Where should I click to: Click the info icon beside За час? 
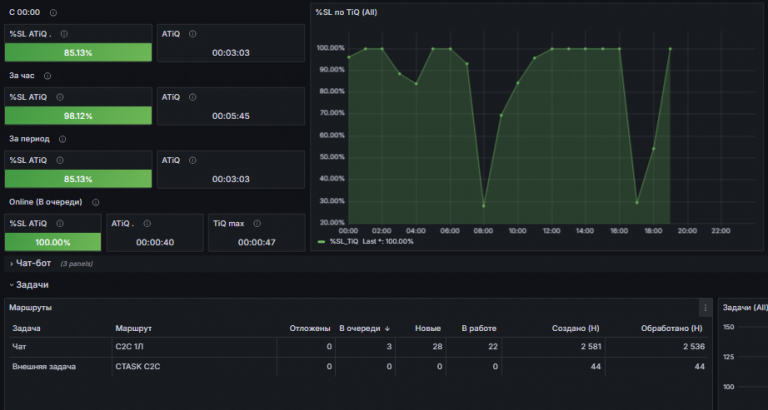pos(48,76)
